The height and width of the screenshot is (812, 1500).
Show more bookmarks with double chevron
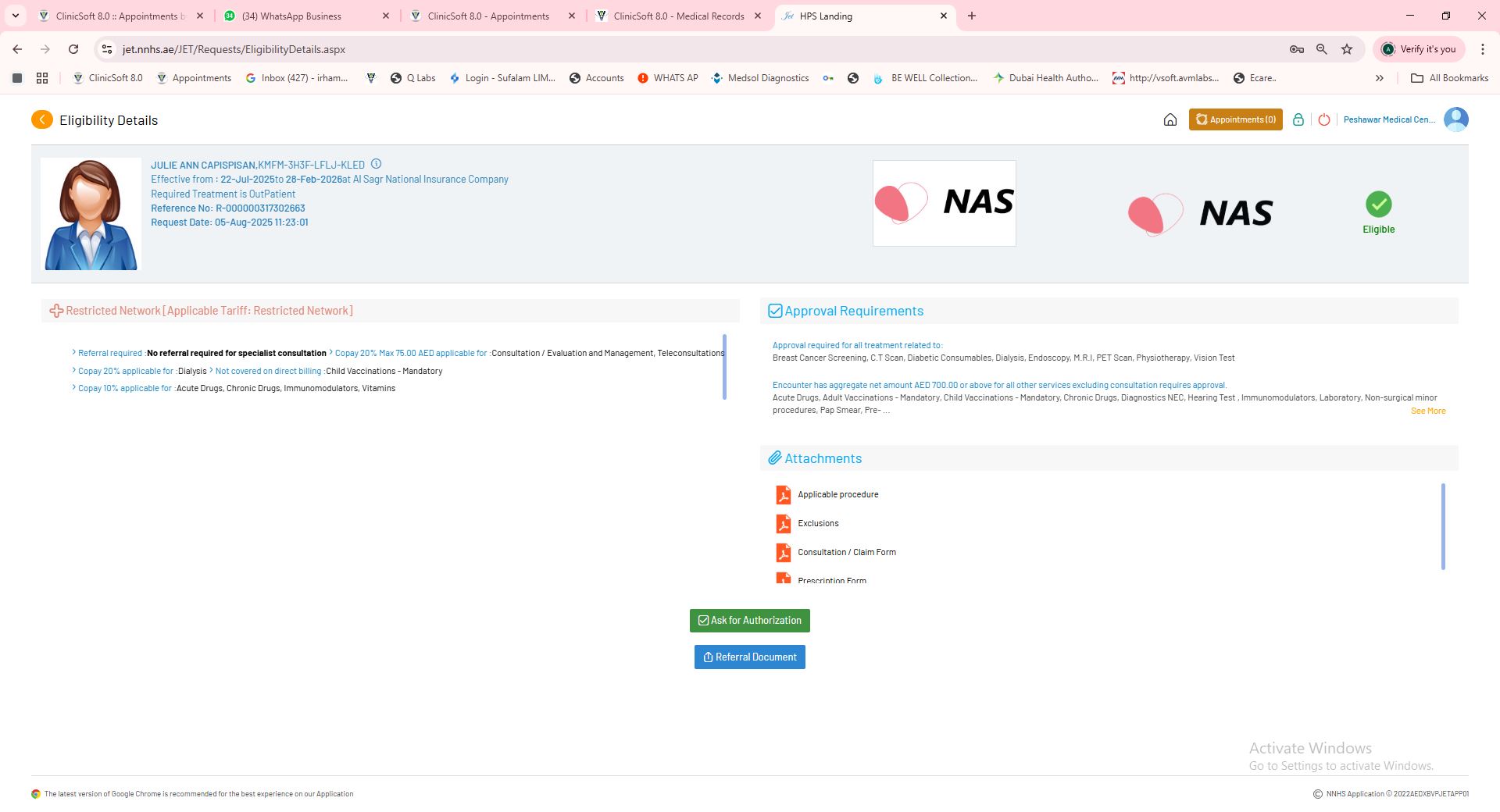(x=1380, y=78)
